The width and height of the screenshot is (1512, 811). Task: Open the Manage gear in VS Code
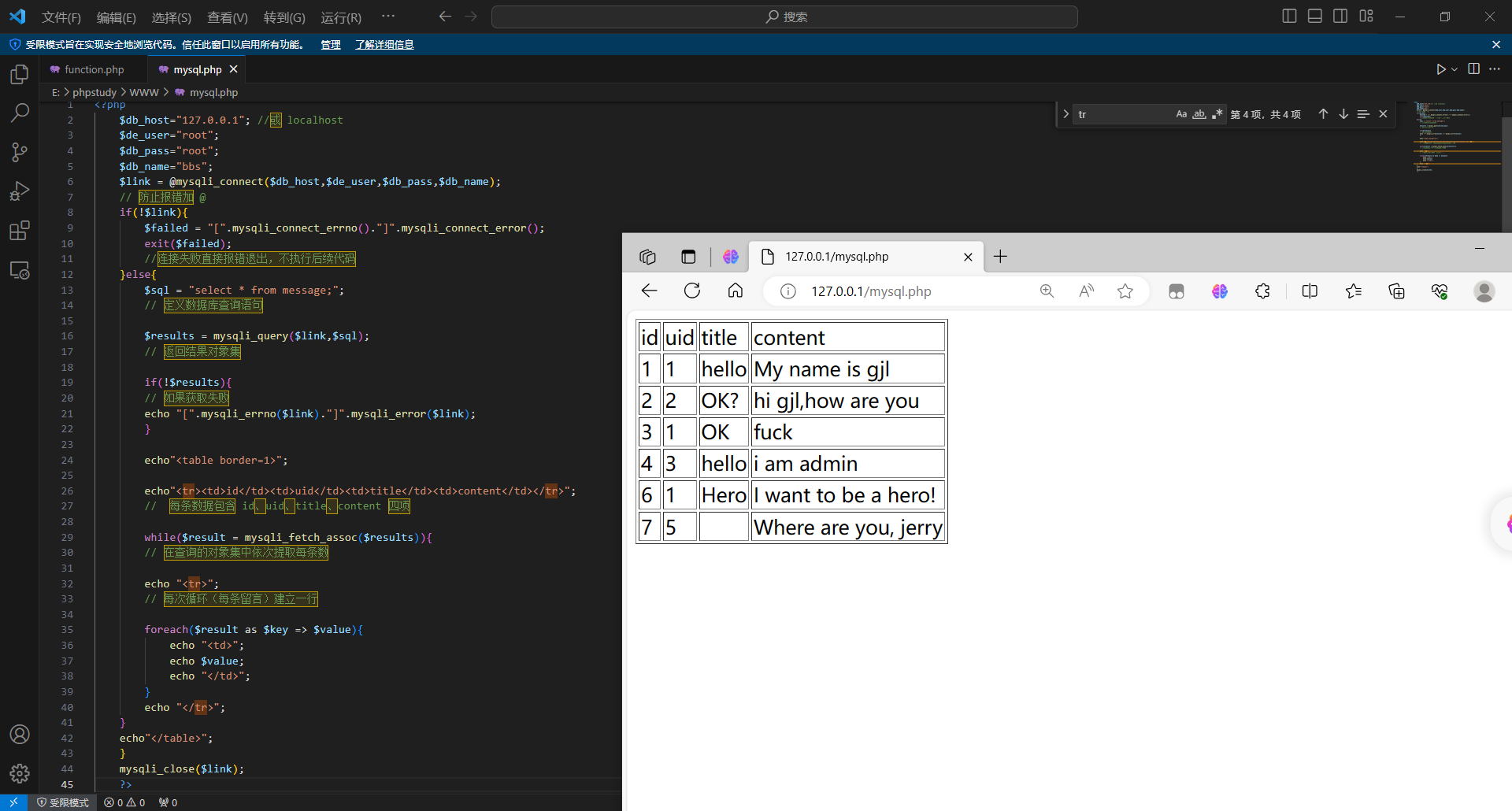pyautogui.click(x=20, y=774)
